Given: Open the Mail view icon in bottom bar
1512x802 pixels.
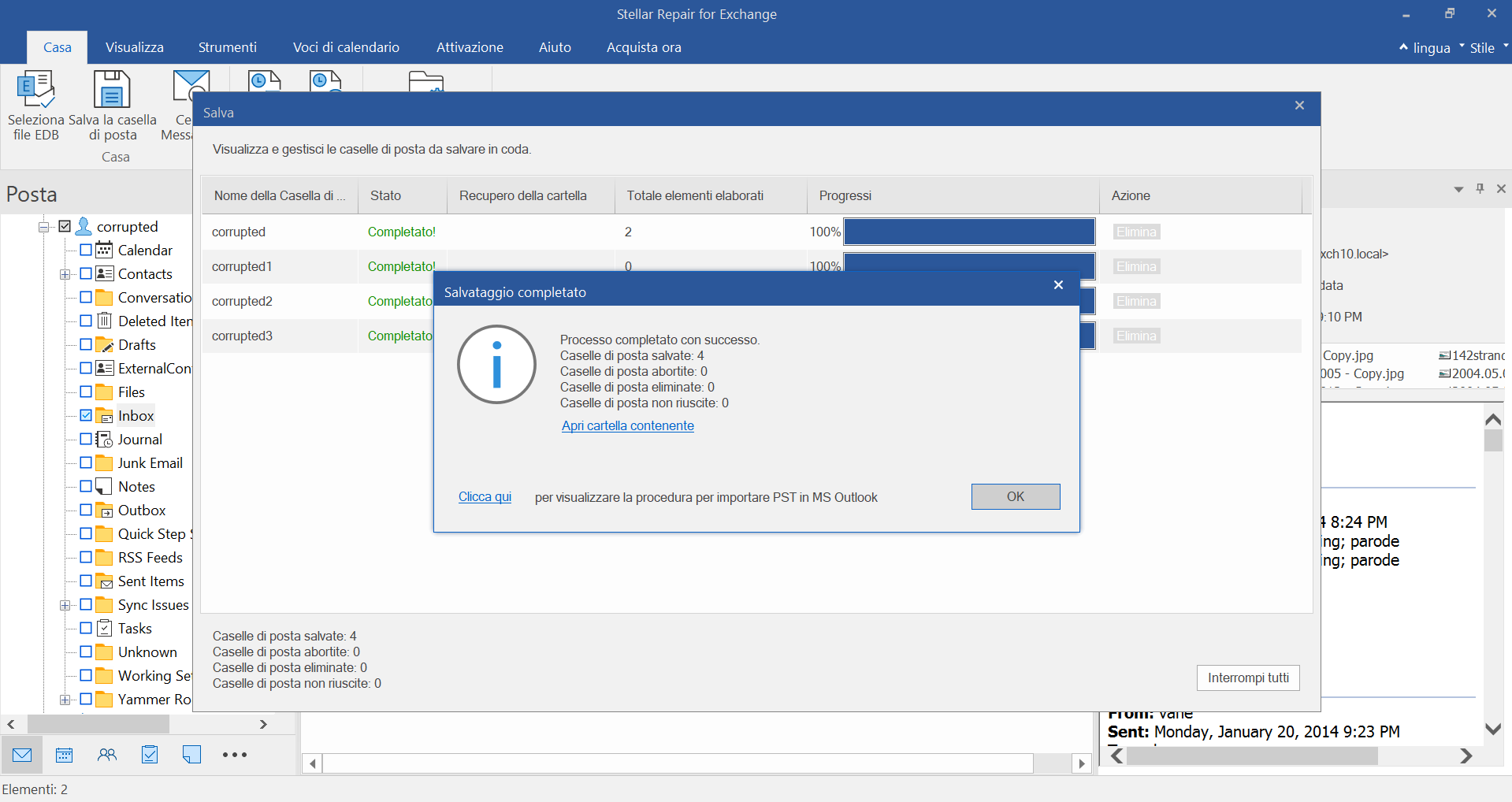Looking at the screenshot, I should tap(22, 755).
